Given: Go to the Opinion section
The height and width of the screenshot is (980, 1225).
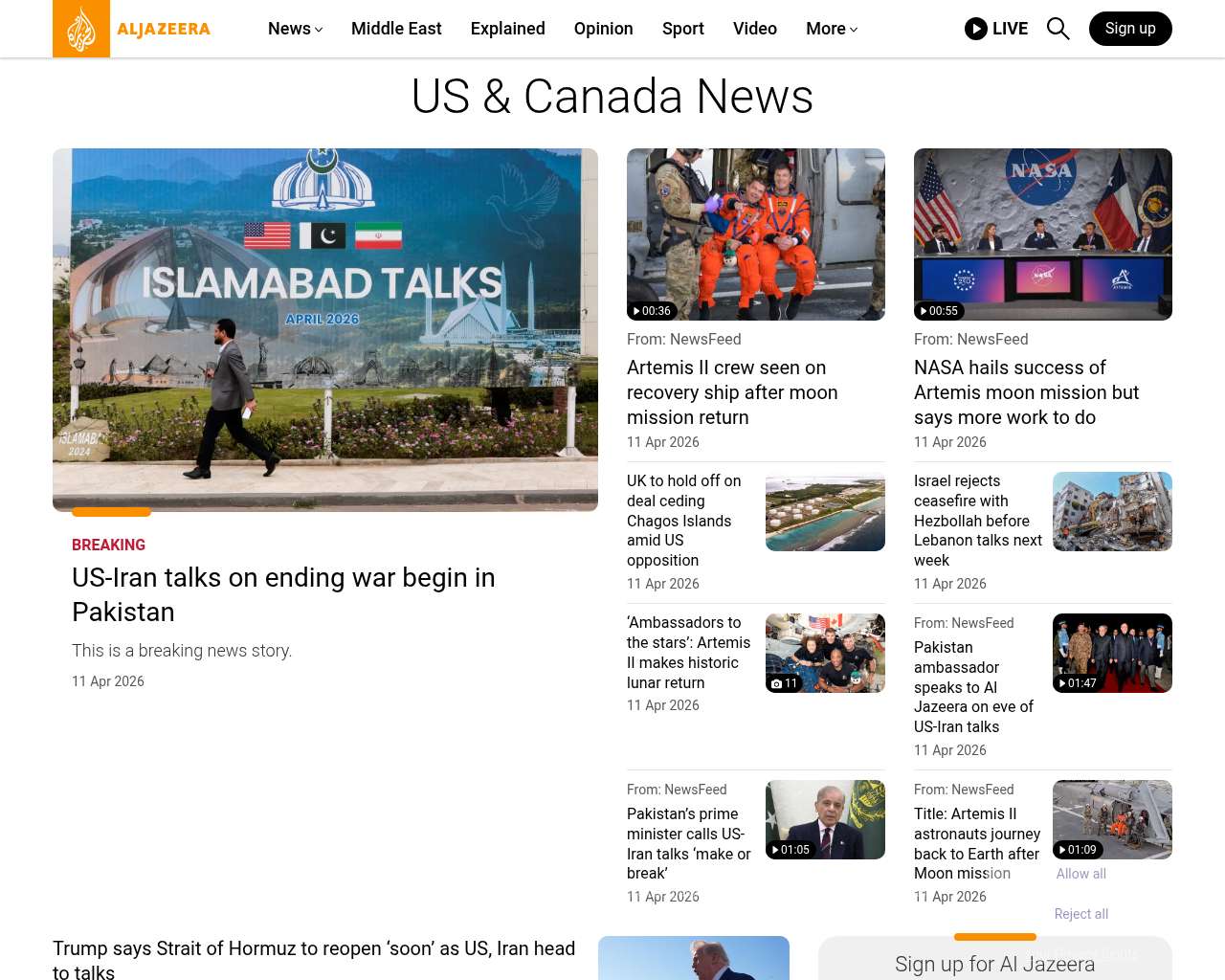Looking at the screenshot, I should [603, 29].
